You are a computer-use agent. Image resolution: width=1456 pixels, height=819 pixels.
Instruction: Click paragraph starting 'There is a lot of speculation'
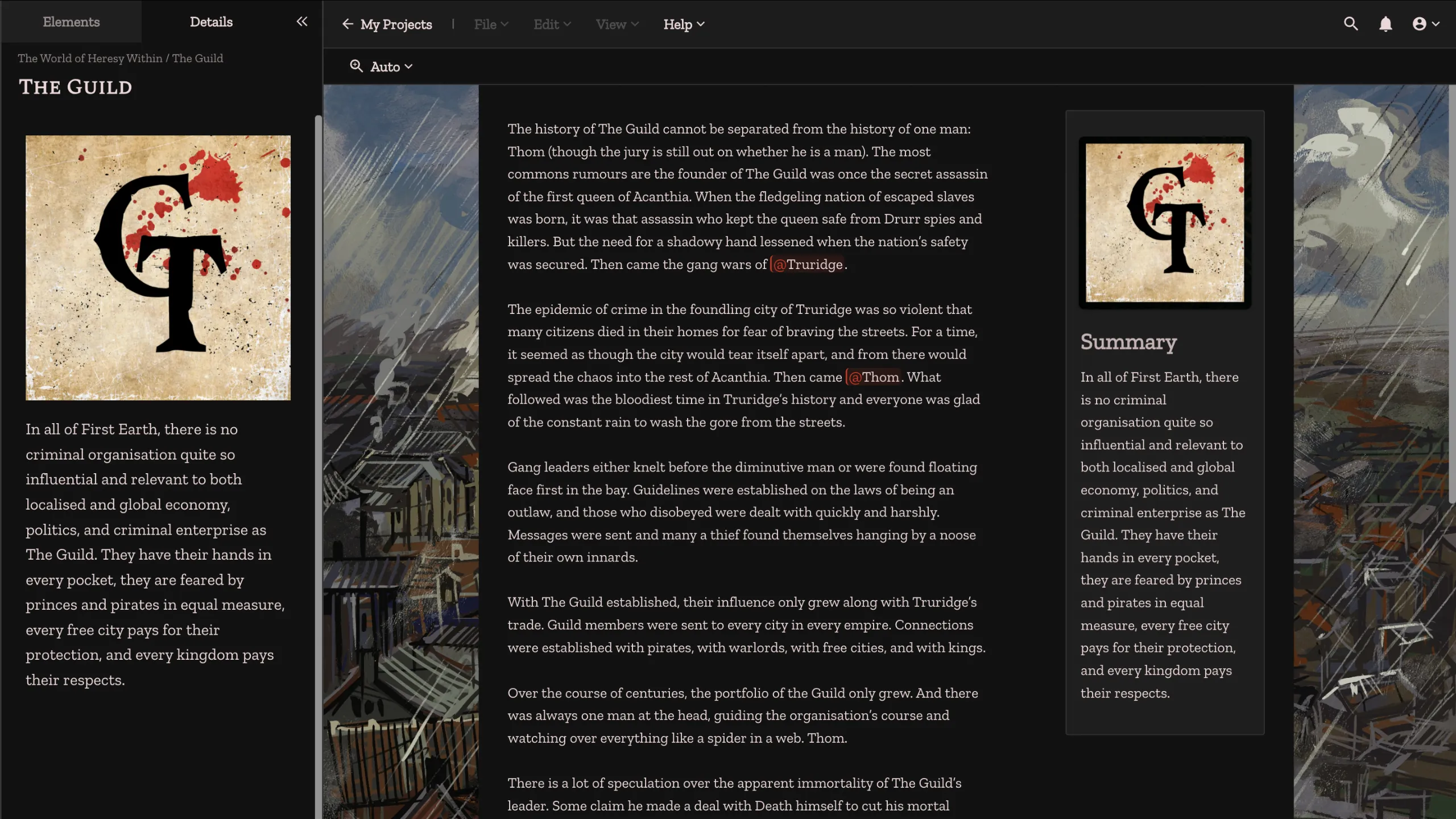coord(735,795)
